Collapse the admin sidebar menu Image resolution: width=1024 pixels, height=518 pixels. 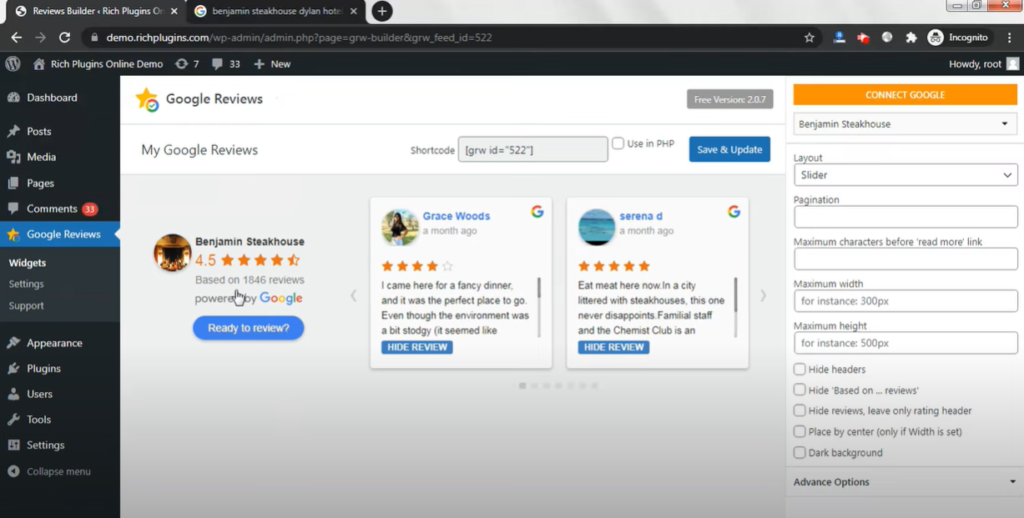[x=59, y=472]
